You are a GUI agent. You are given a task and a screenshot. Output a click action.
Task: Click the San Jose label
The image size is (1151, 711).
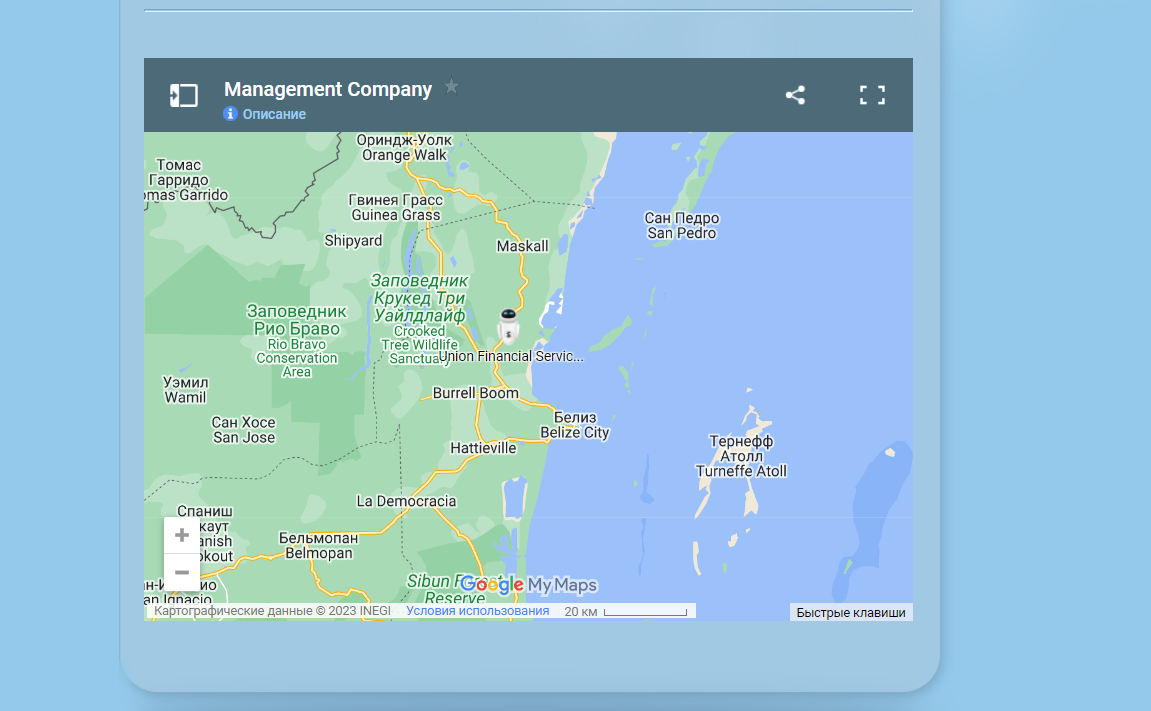pyautogui.click(x=244, y=430)
